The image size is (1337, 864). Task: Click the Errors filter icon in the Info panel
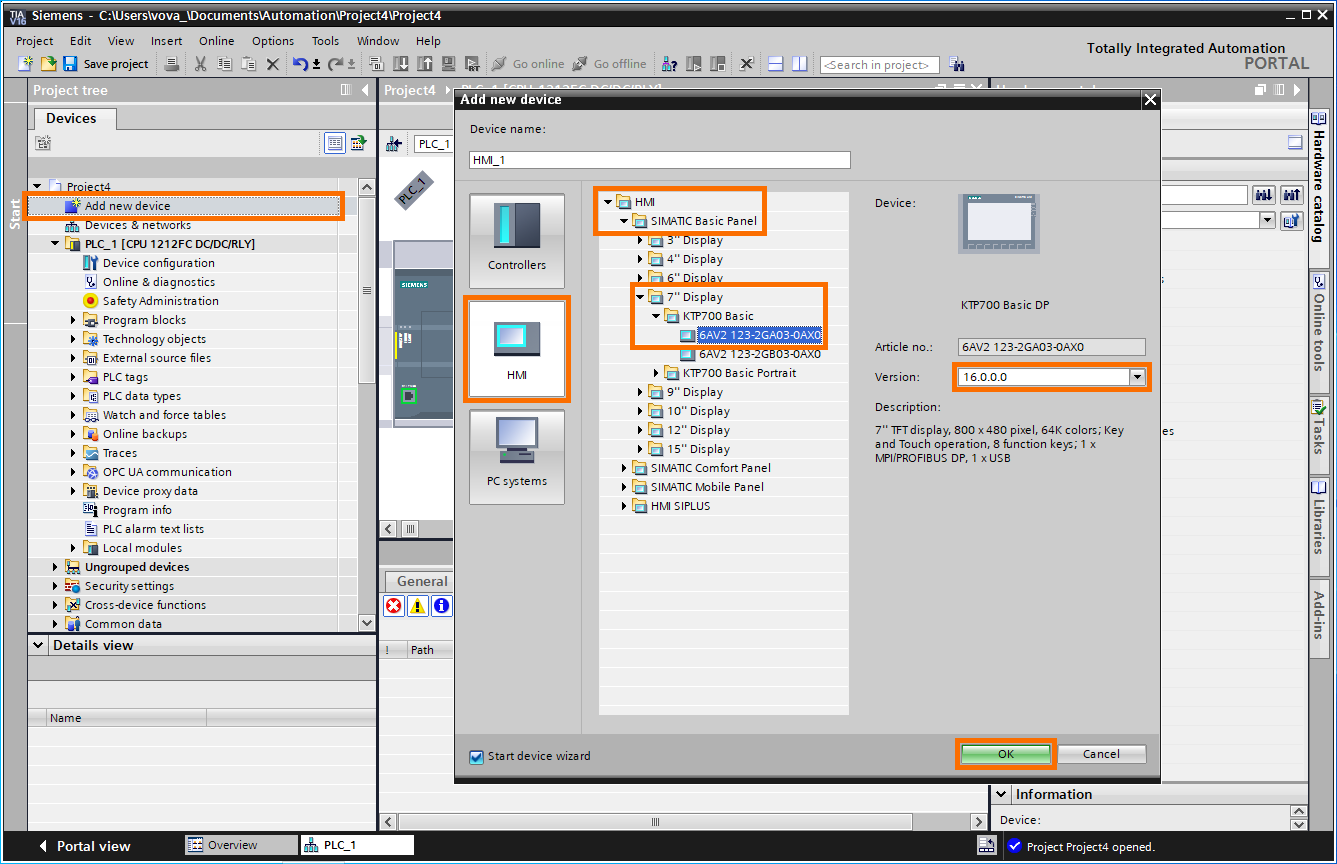point(394,606)
